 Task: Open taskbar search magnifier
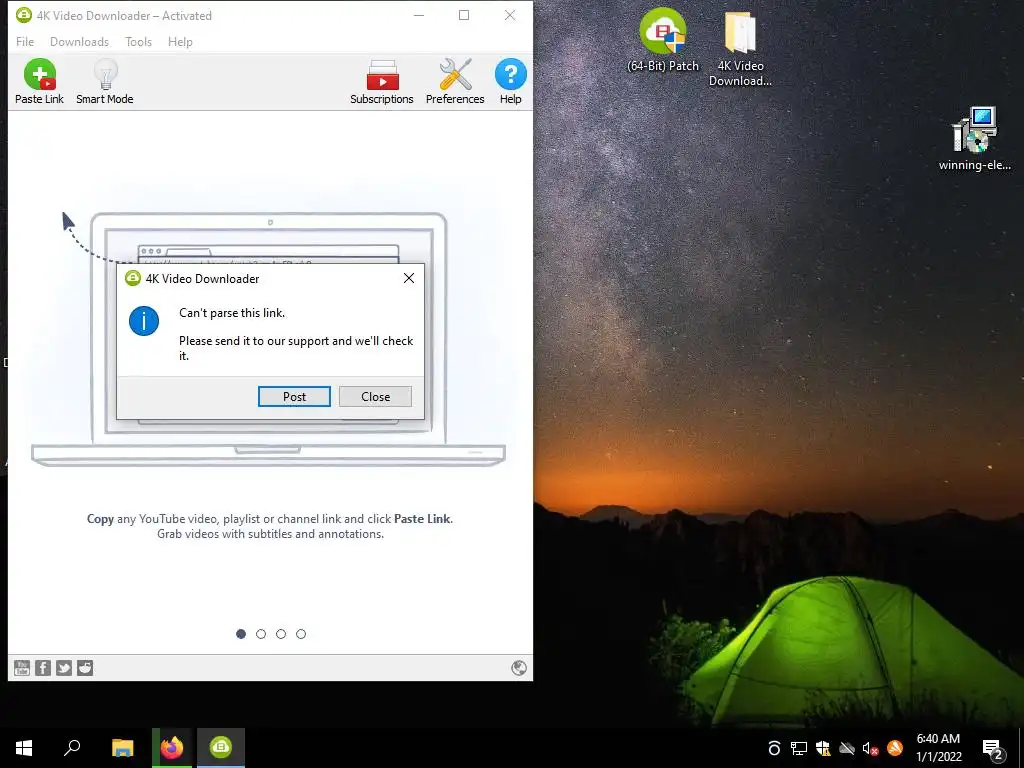click(72, 748)
